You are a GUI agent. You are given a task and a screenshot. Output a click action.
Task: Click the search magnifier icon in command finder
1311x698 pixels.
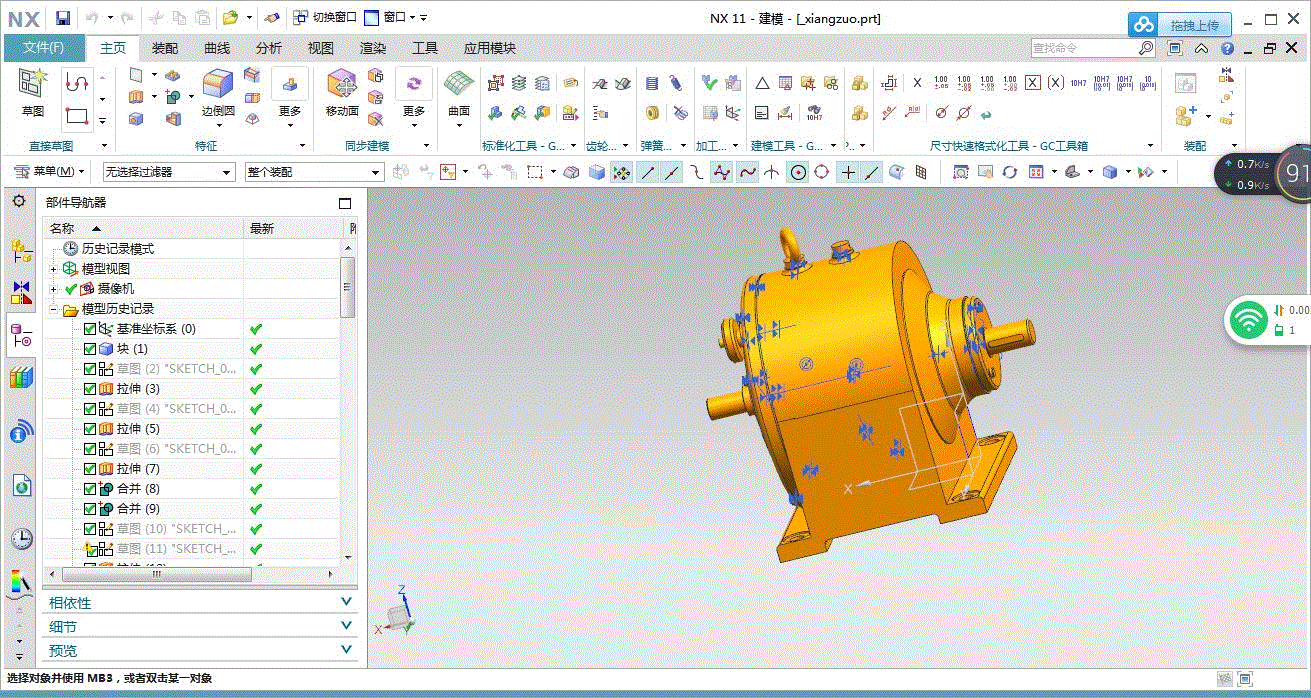tap(1146, 48)
